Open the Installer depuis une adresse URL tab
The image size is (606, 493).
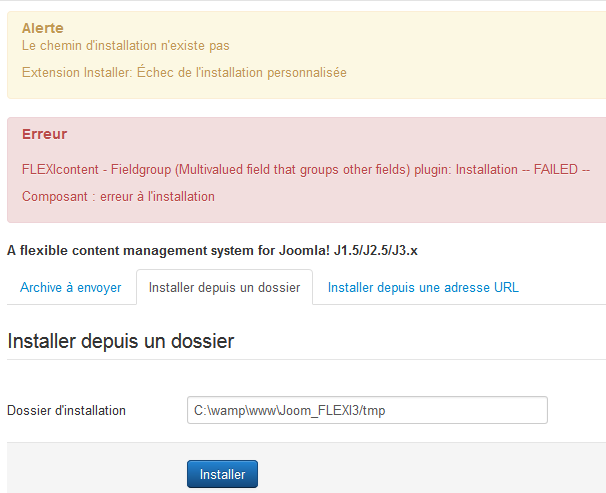tap(423, 287)
